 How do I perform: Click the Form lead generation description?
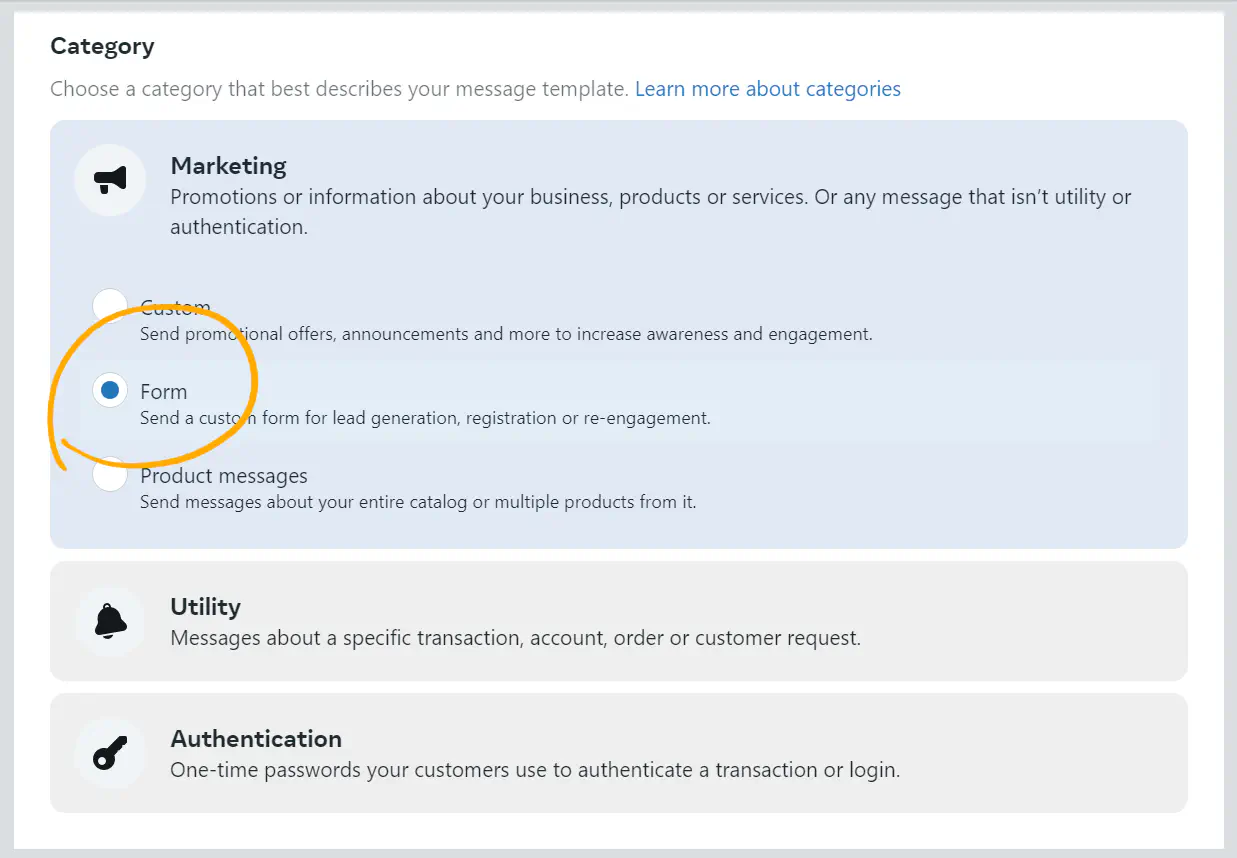click(x=425, y=418)
